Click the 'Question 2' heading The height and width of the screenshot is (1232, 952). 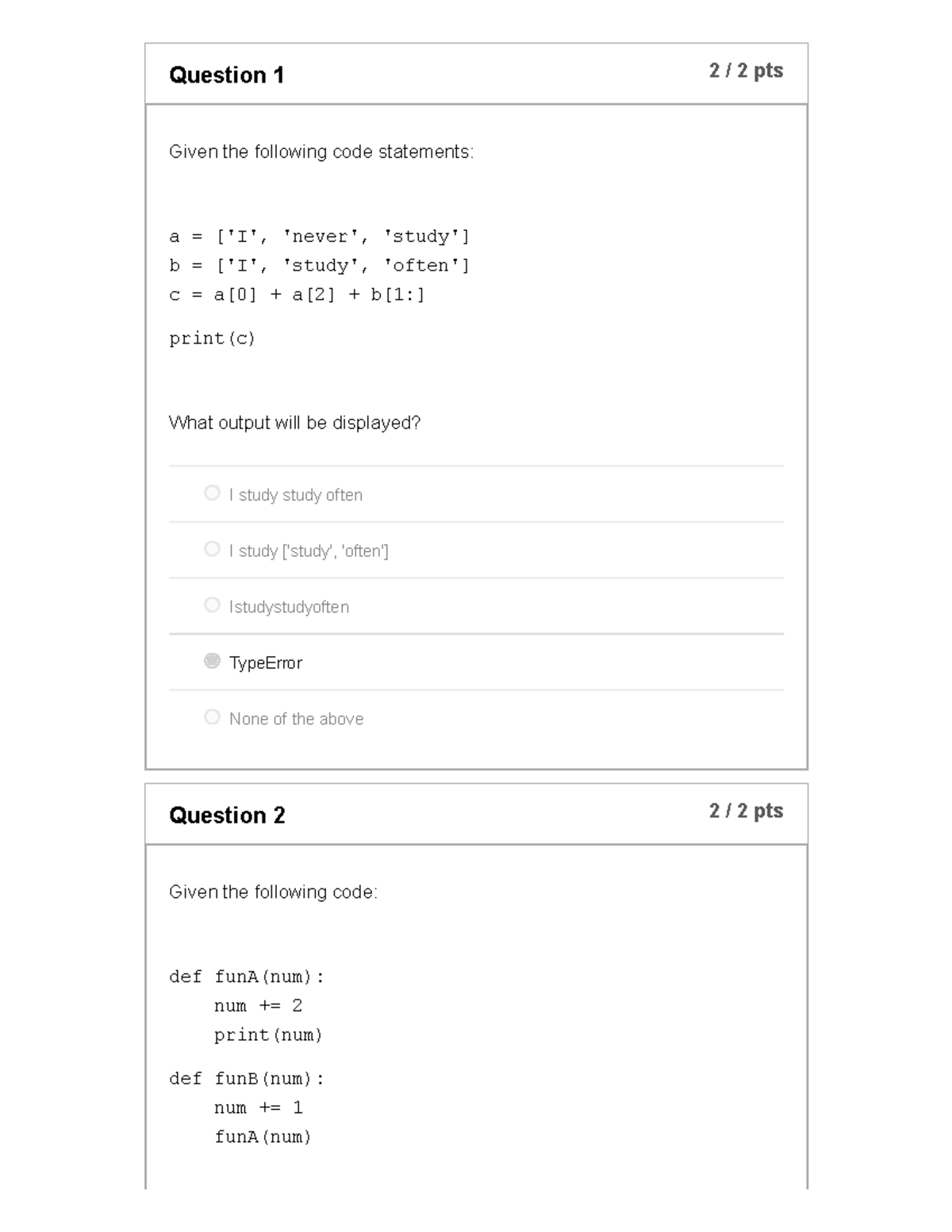tap(227, 816)
